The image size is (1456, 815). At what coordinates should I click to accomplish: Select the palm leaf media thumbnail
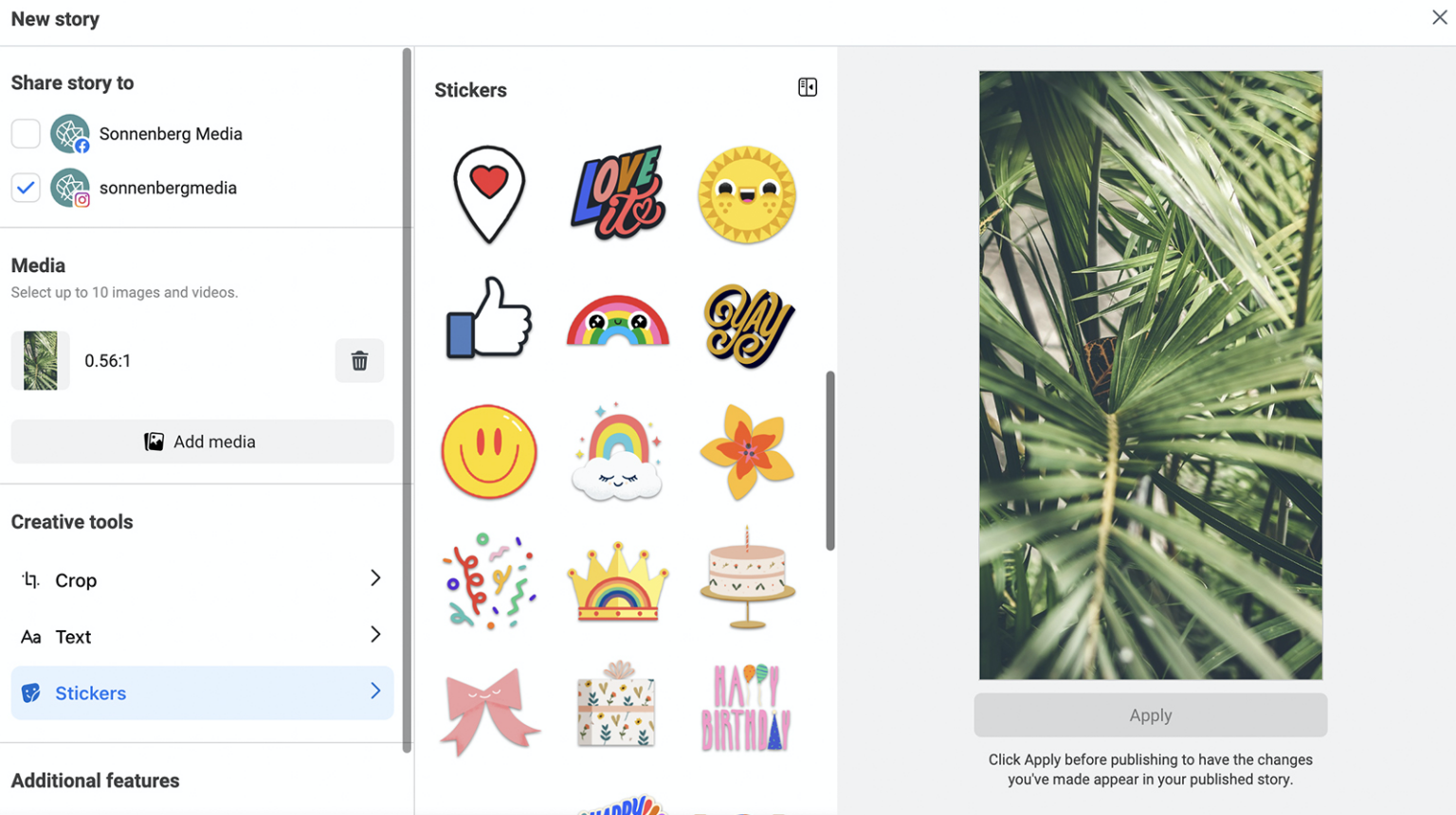pyautogui.click(x=41, y=360)
